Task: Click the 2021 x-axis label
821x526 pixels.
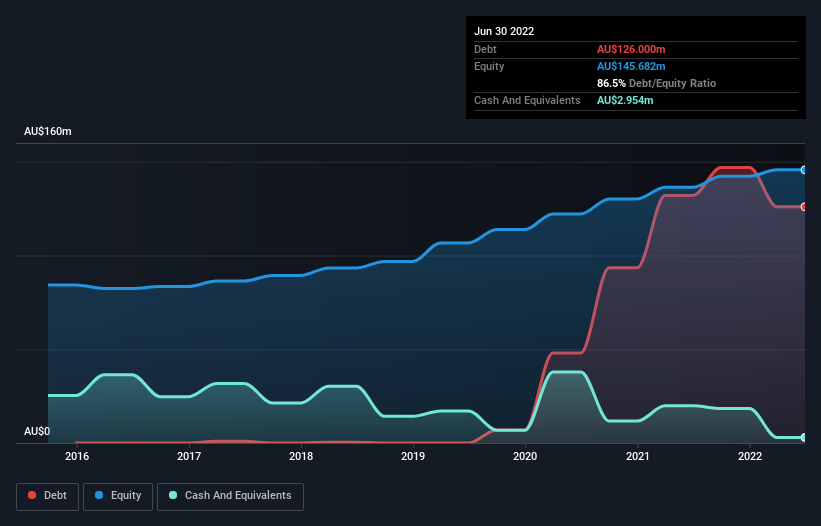Action: pos(638,456)
